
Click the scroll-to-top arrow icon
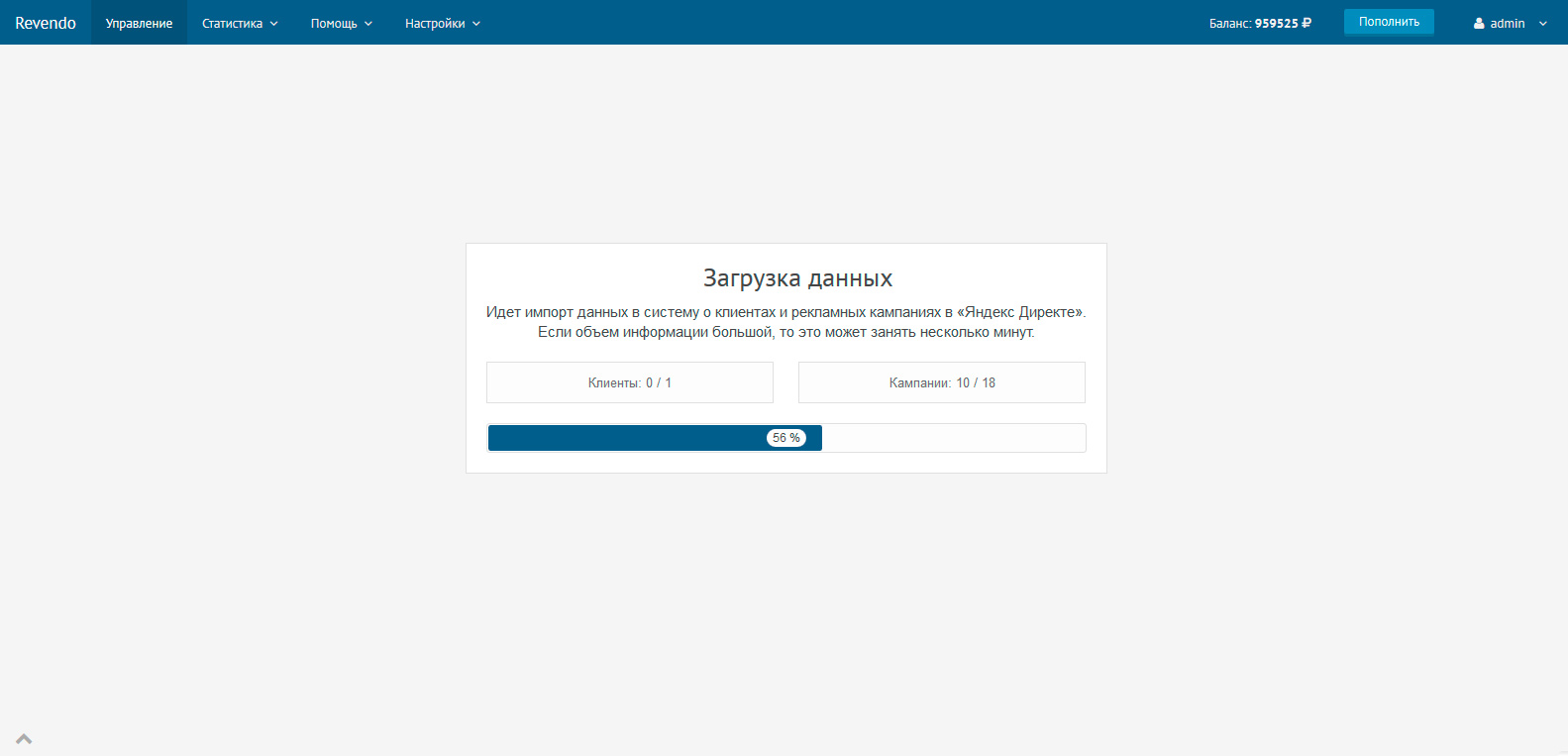click(24, 739)
